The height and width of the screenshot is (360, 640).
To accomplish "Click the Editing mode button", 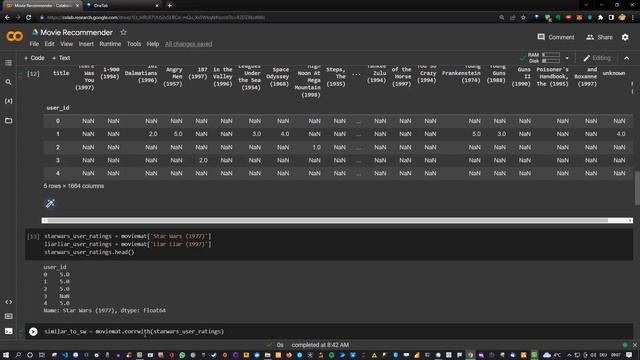I will [x=597, y=58].
